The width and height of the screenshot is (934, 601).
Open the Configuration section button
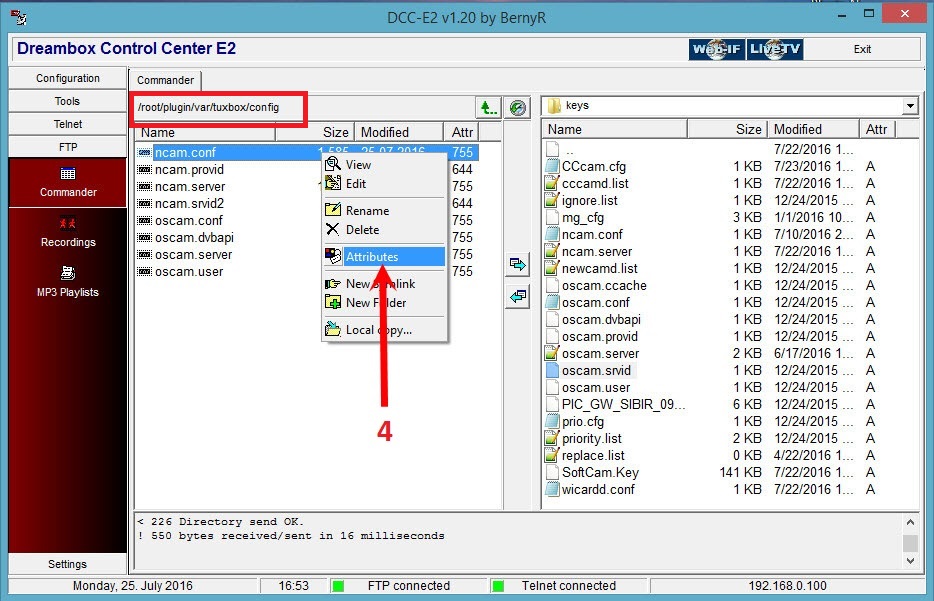pyautogui.click(x=68, y=78)
